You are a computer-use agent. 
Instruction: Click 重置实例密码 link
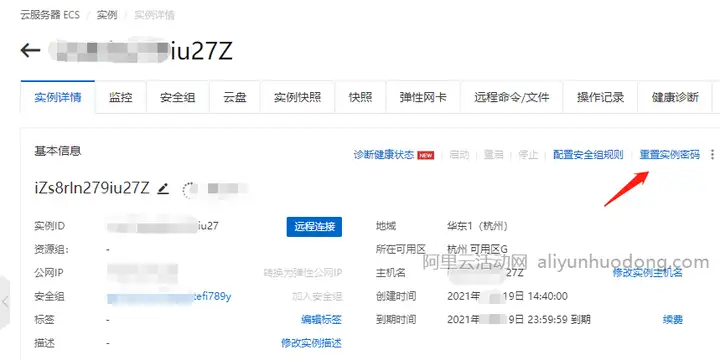(670, 155)
